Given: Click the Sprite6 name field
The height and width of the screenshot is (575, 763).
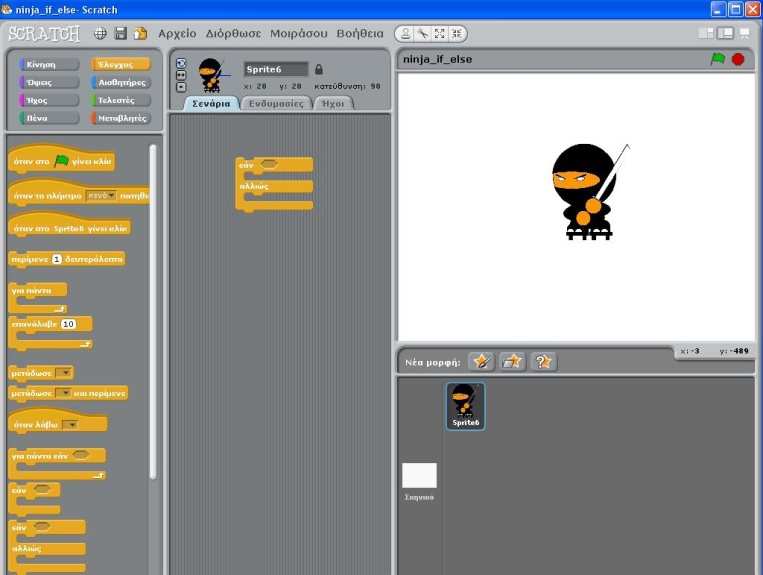Looking at the screenshot, I should [x=276, y=69].
